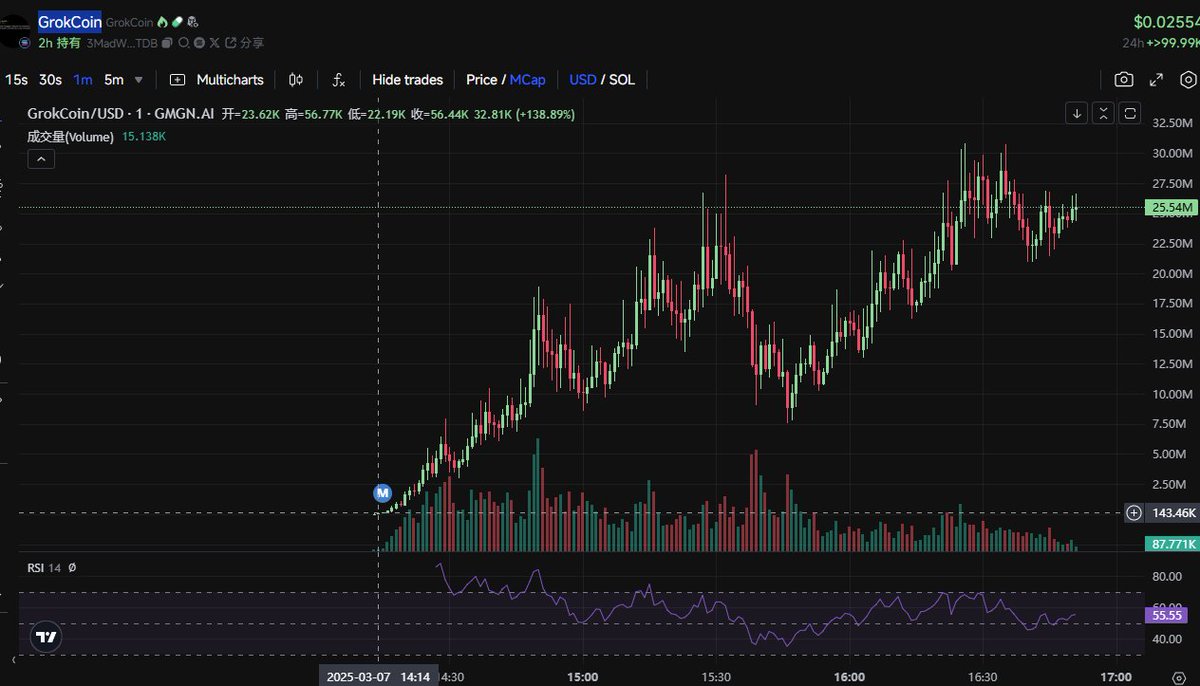The image size is (1200, 686).
Task: Expand the timeframe dropdown arrow
Action: pos(139,80)
